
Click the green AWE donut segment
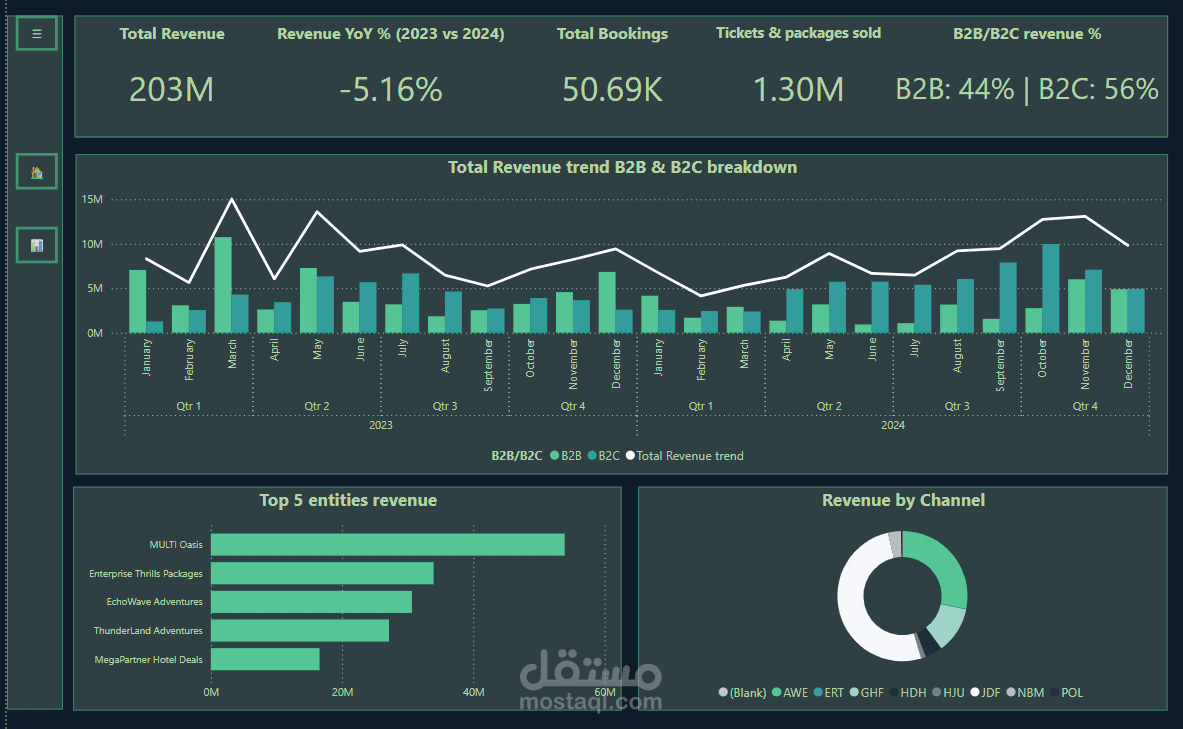point(945,561)
